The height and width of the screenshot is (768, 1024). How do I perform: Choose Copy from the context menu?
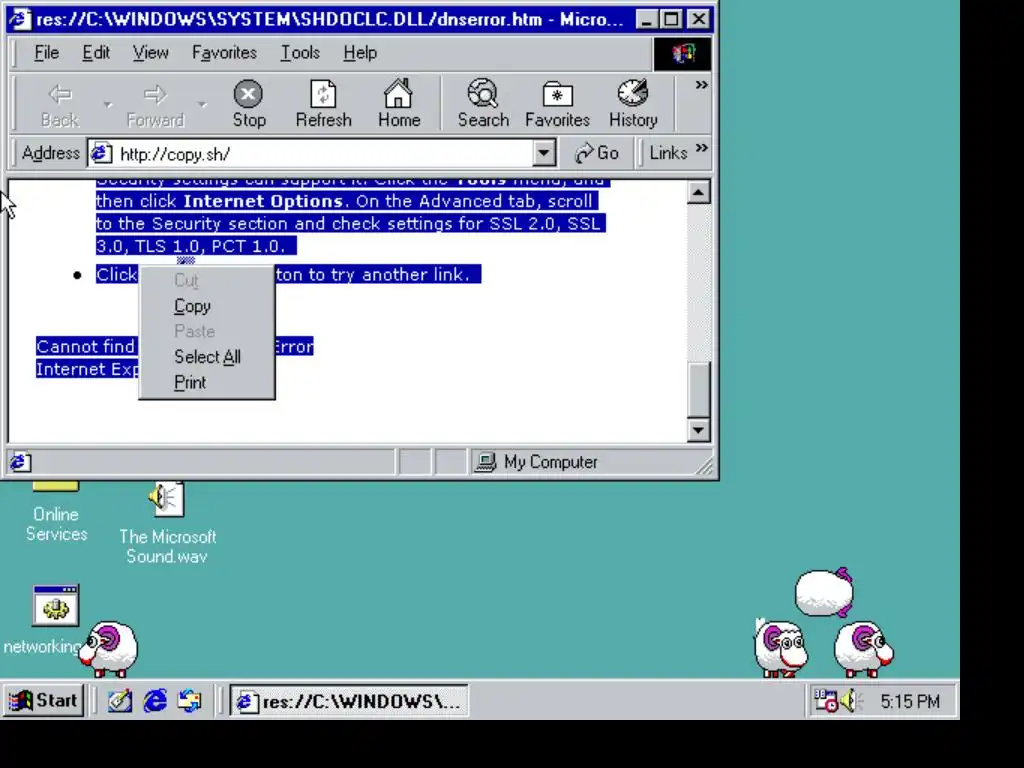(207, 306)
